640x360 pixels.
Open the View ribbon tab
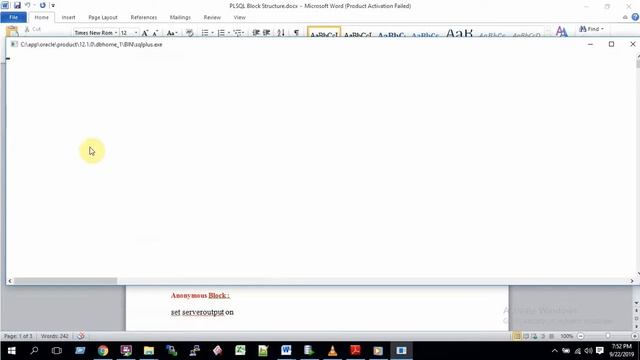point(240,18)
